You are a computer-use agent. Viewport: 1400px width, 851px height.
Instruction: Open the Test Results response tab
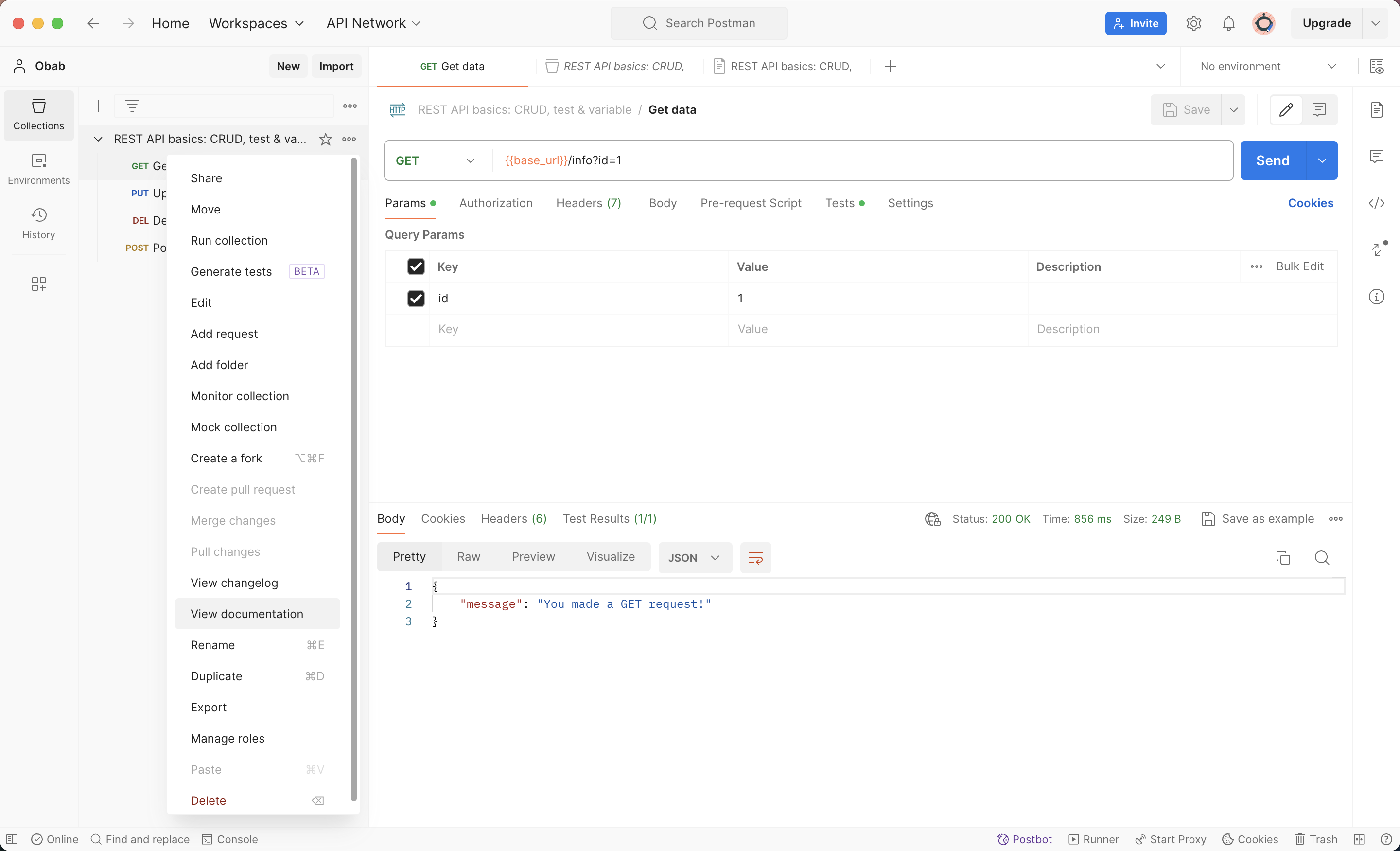click(x=610, y=519)
